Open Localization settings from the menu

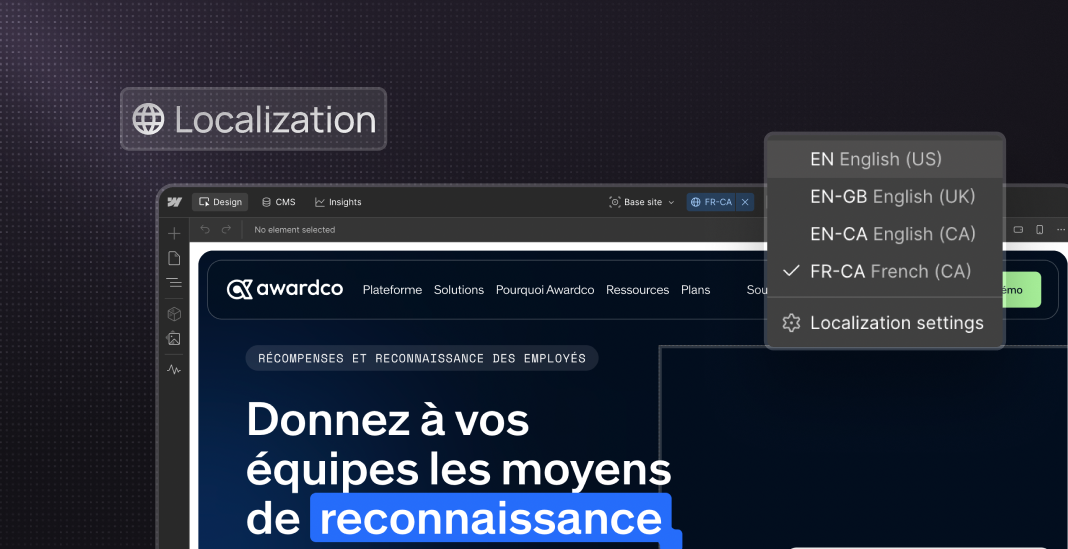click(885, 323)
